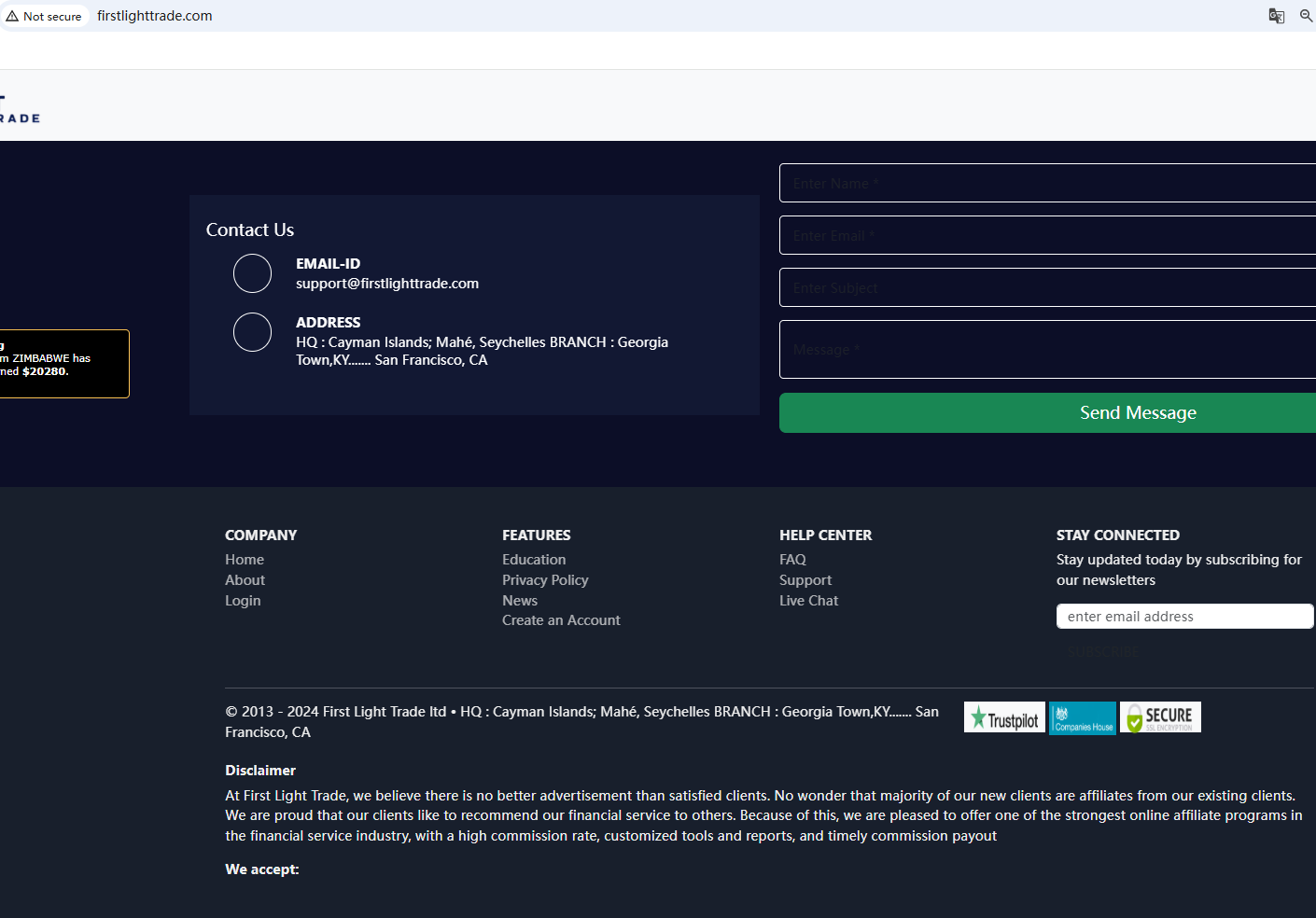Click into the Enter Subject field

[1045, 287]
